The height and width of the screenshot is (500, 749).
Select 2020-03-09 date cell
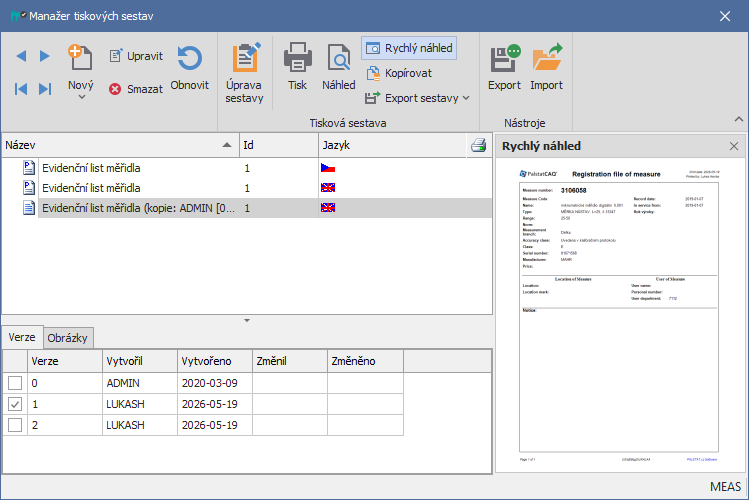(x=215, y=383)
